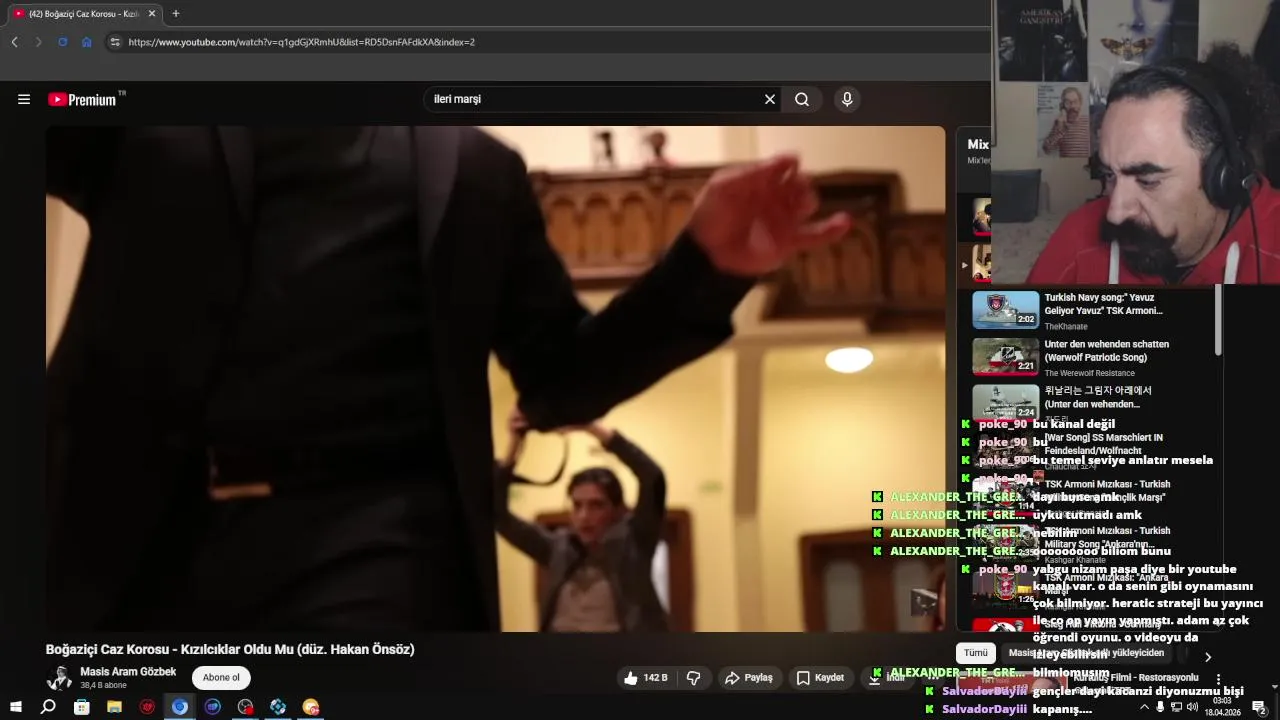
Task: Open volume control in system tray
Action: [1192, 707]
